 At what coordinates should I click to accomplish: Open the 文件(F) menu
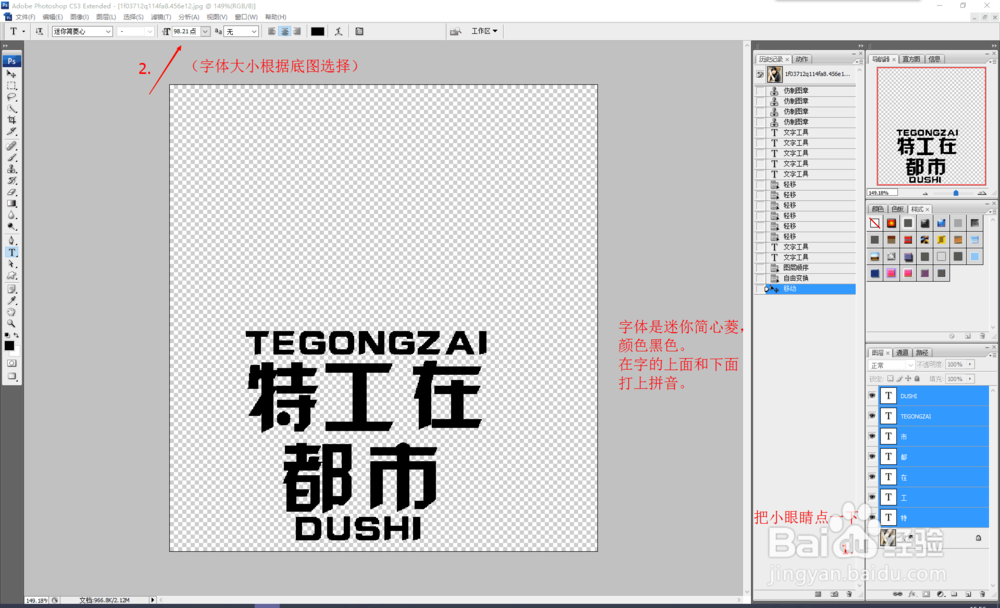(x=25, y=17)
